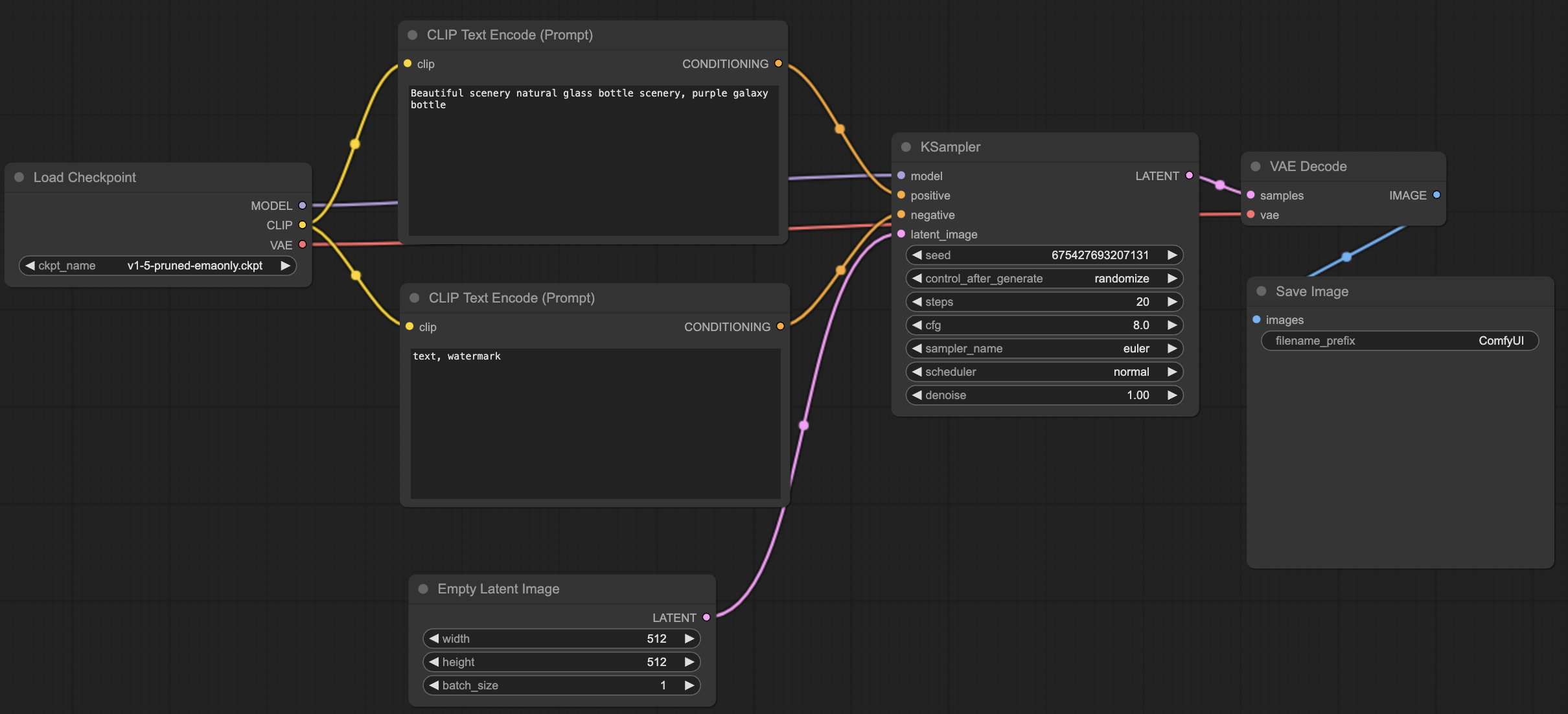Viewport: 1568px width, 714px height.
Task: Click the MODEL output socket on Load Checkpoint
Action: pos(302,205)
